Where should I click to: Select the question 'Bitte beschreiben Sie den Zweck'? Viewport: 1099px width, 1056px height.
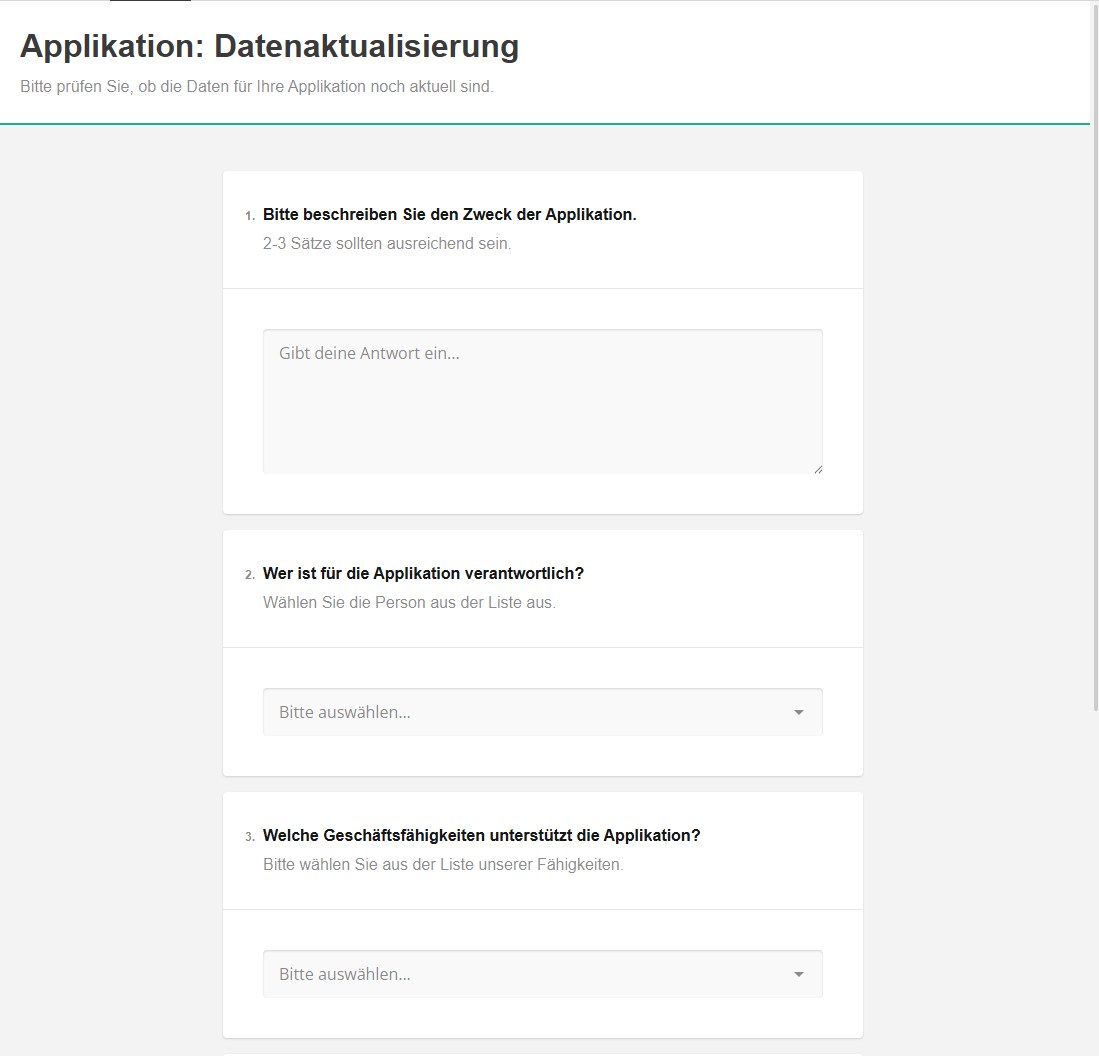point(449,214)
